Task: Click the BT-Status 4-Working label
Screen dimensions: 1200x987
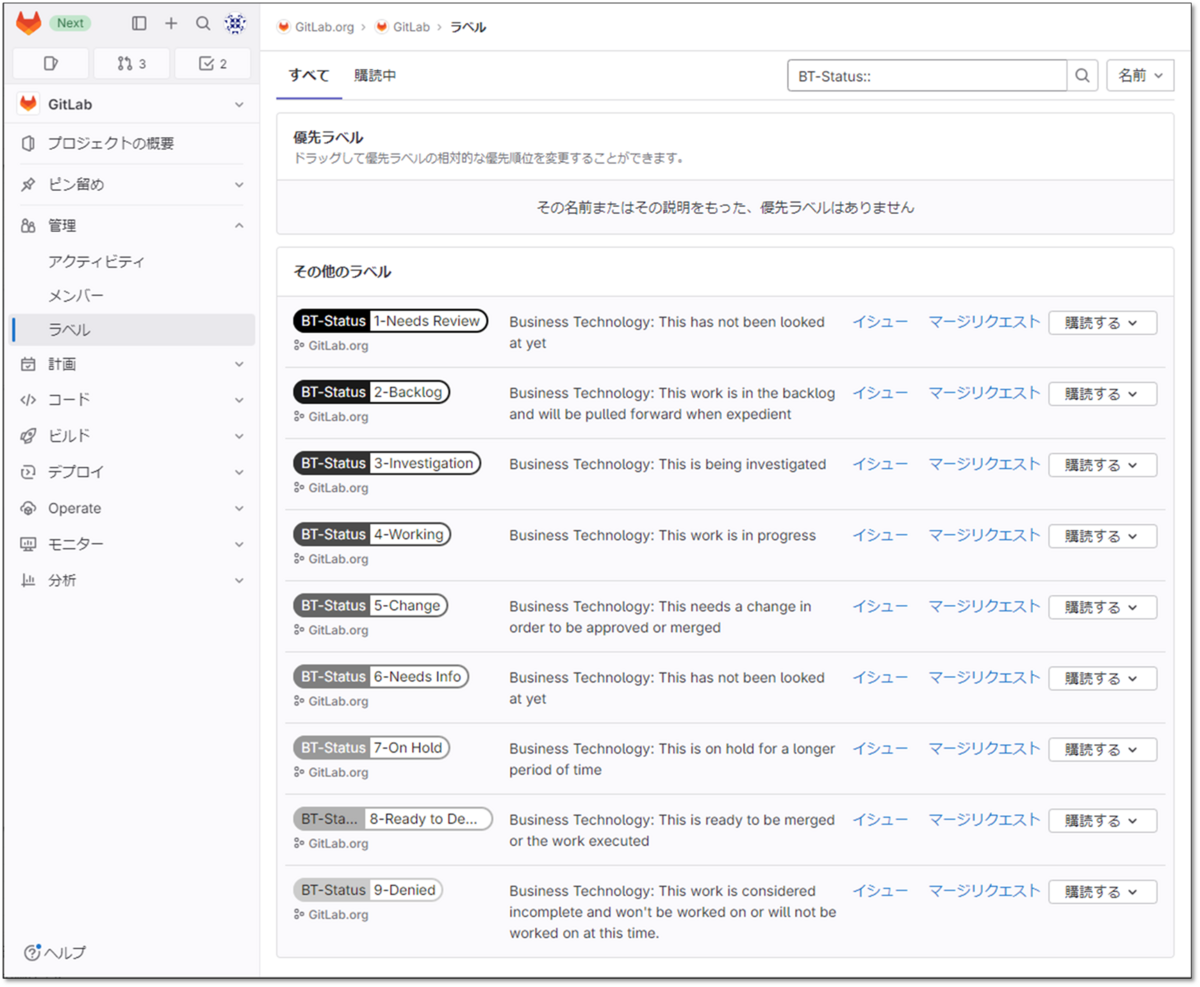Action: click(x=372, y=534)
